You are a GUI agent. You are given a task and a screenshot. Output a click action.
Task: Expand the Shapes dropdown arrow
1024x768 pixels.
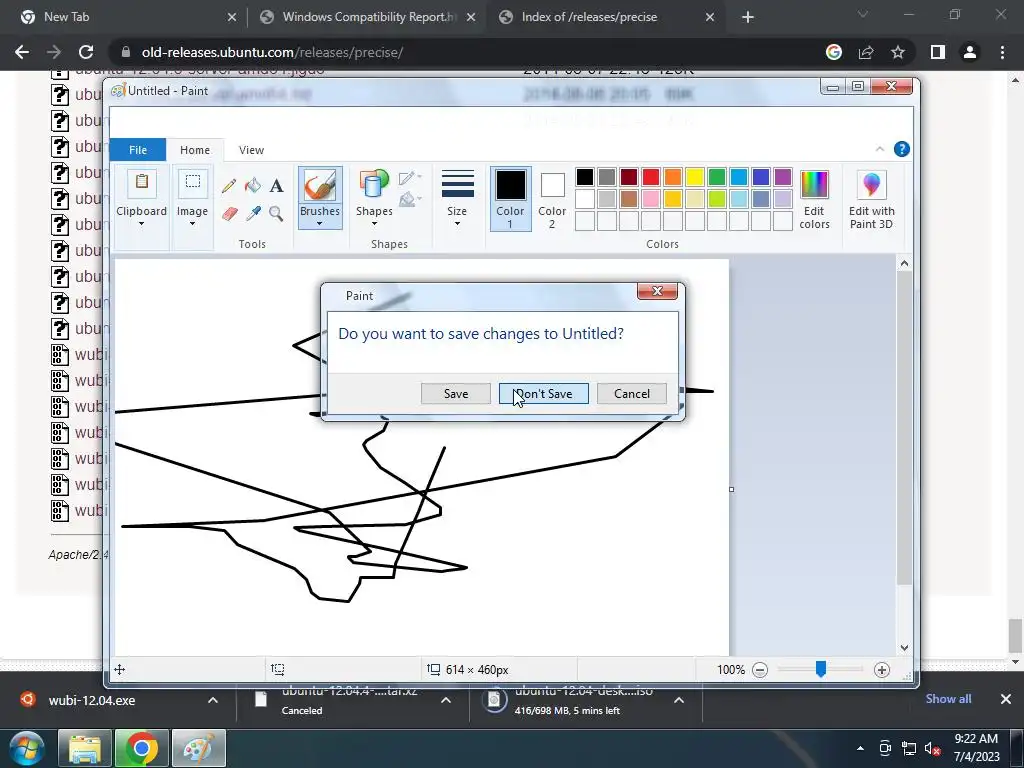pos(374,224)
